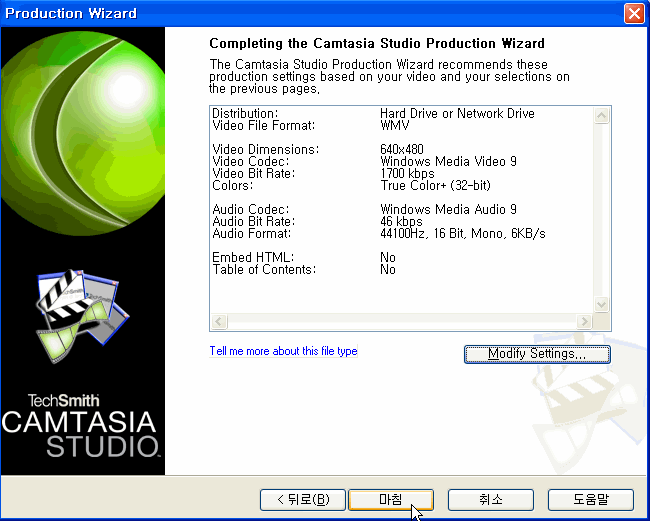The image size is (650, 521).
Task: Click the settings list scroll up arrow
Action: 601,115
